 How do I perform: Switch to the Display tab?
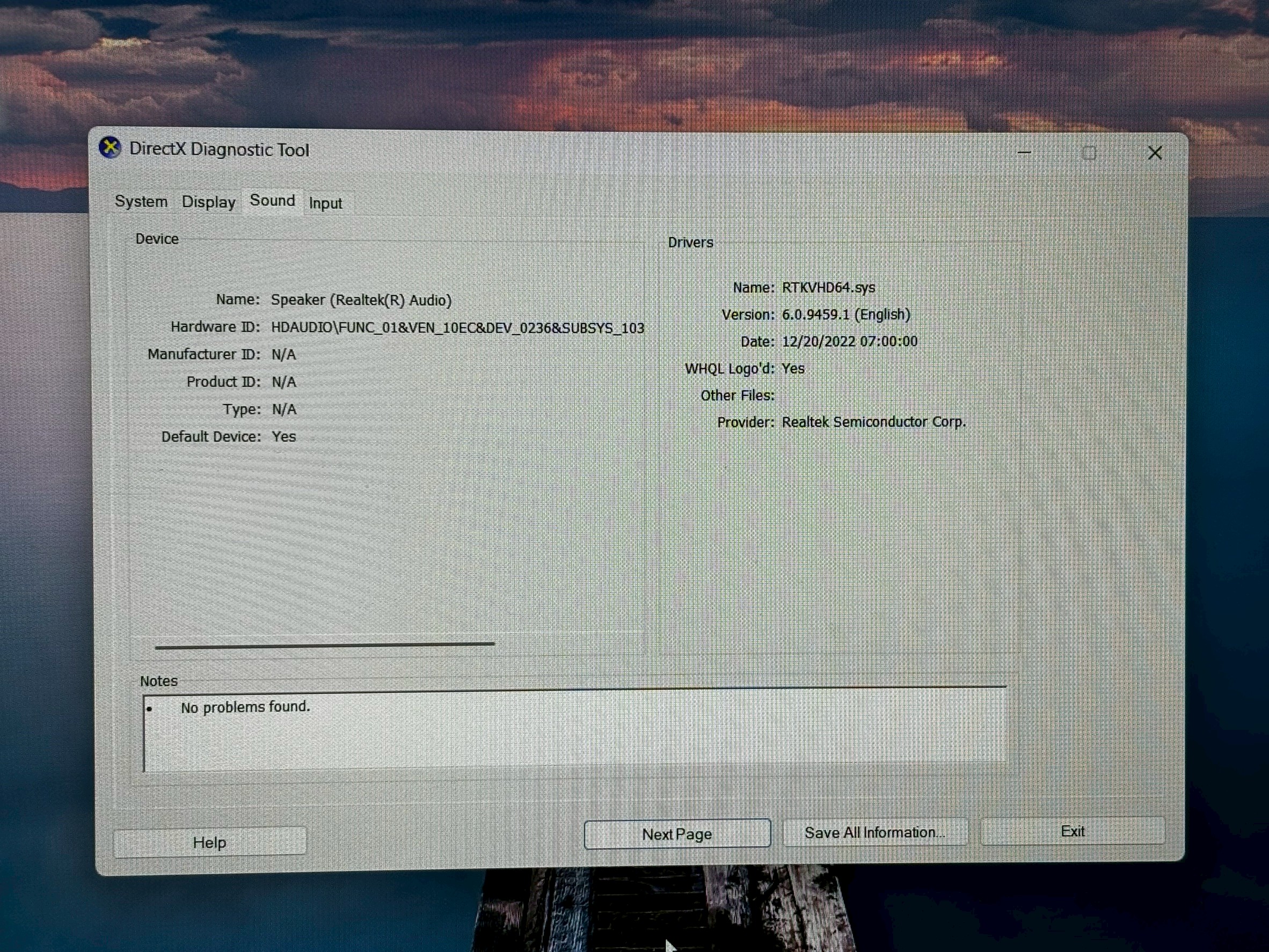(x=208, y=201)
